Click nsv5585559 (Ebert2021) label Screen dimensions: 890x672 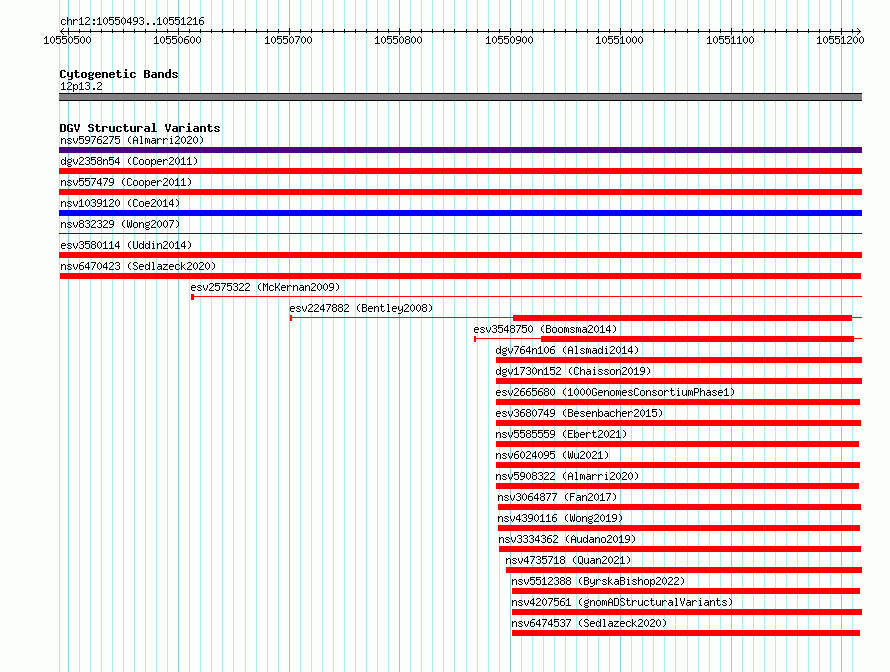point(561,434)
